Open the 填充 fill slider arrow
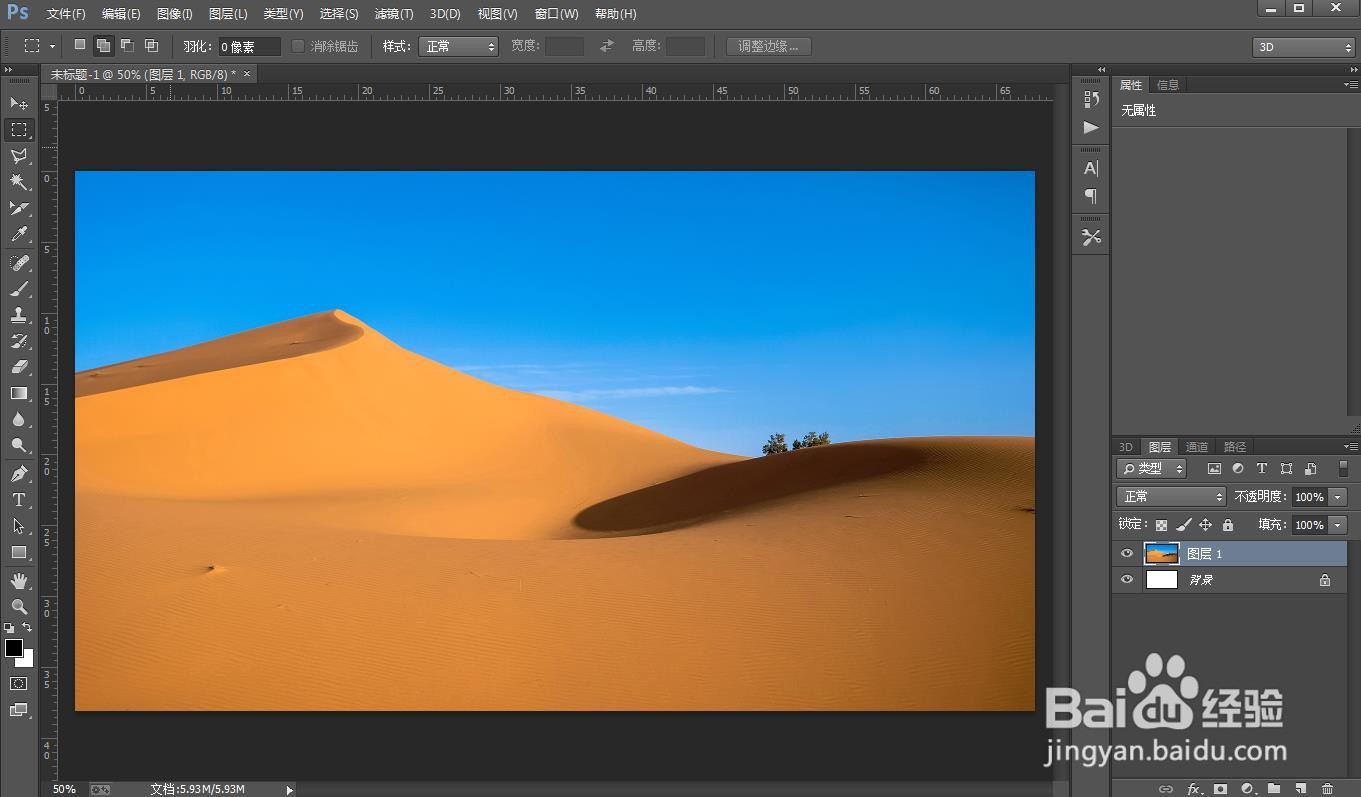 click(x=1337, y=525)
